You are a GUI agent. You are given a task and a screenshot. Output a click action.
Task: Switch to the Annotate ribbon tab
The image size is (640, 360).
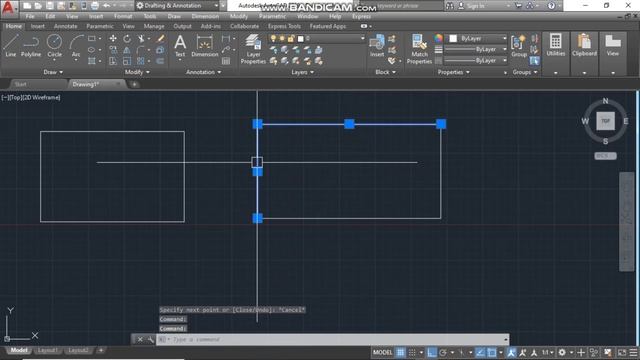point(65,26)
